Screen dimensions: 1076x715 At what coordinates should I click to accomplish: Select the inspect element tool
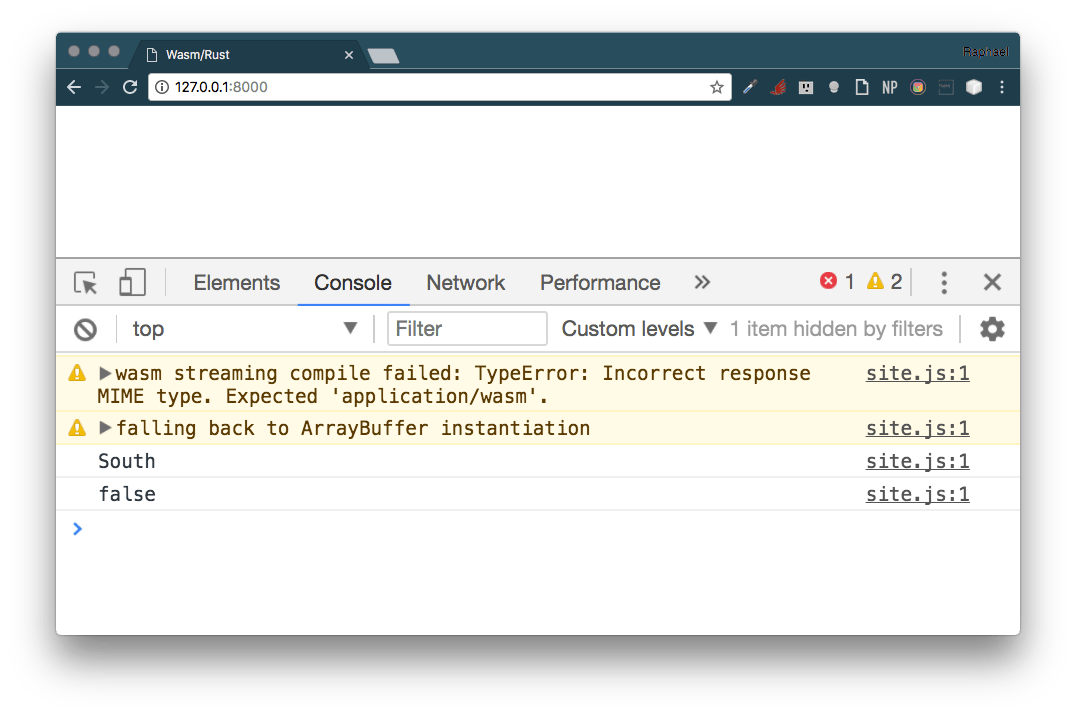point(85,282)
